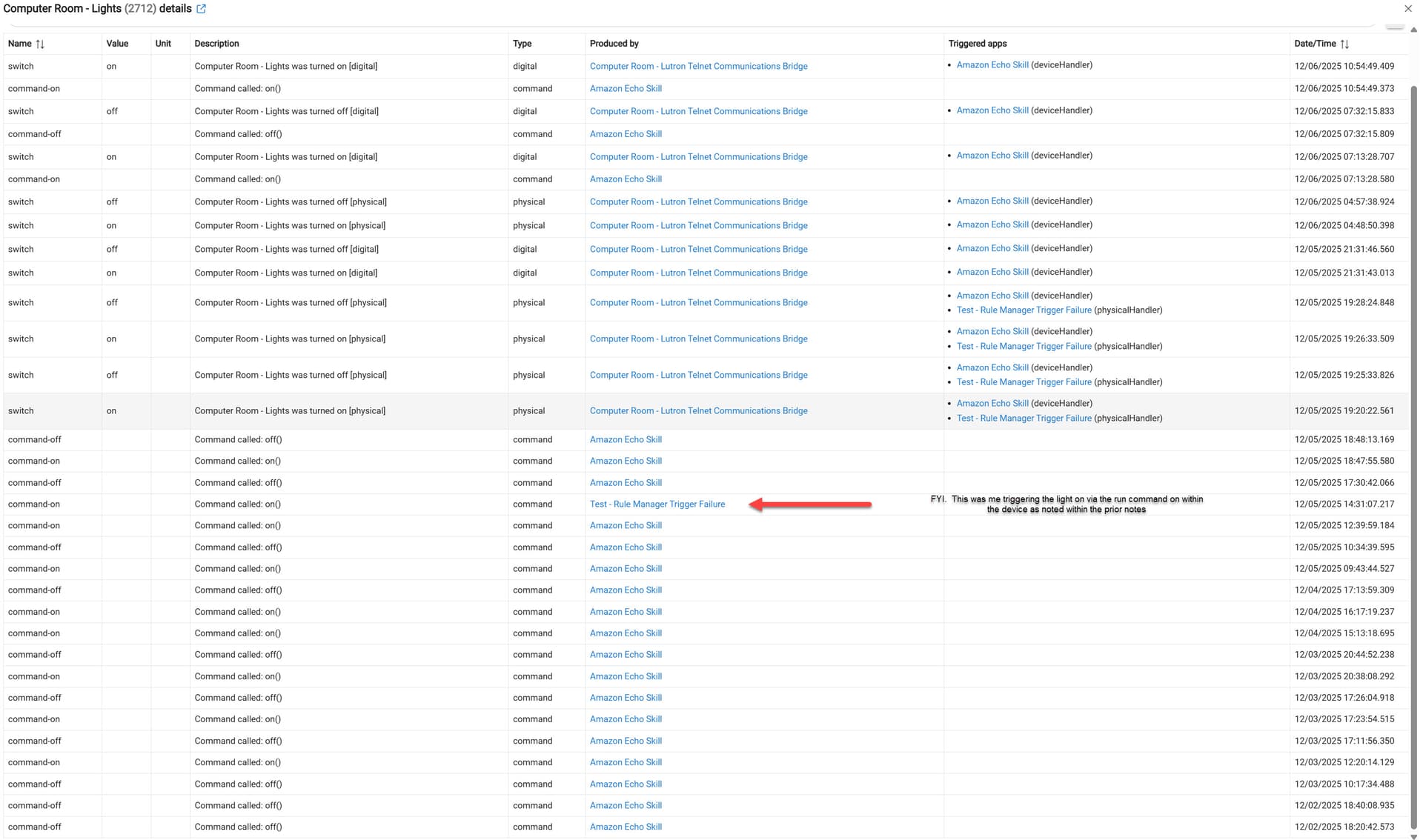1423x840 pixels.
Task: Open Lutron Telnet Bridge link in first row
Action: [x=698, y=67]
